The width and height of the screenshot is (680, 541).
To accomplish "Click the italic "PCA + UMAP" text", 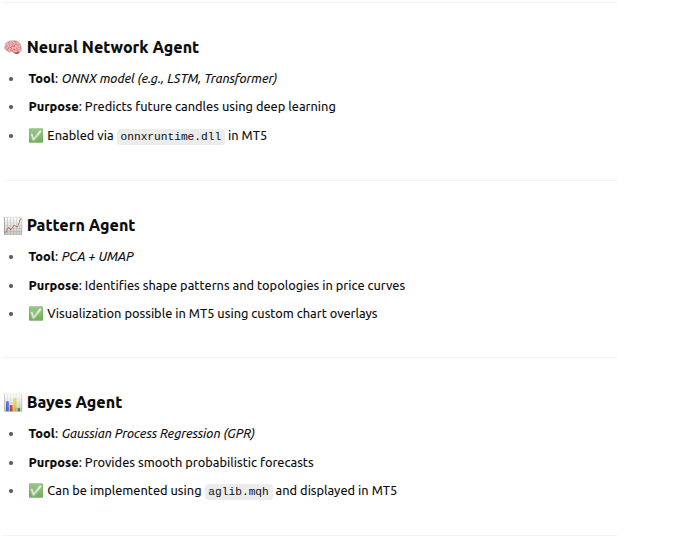I will (x=98, y=256).
